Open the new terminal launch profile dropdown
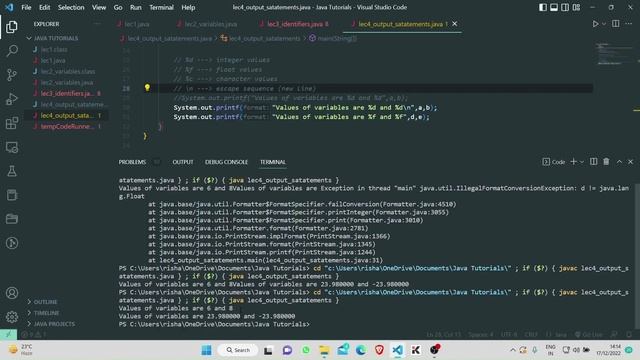 click(x=582, y=162)
